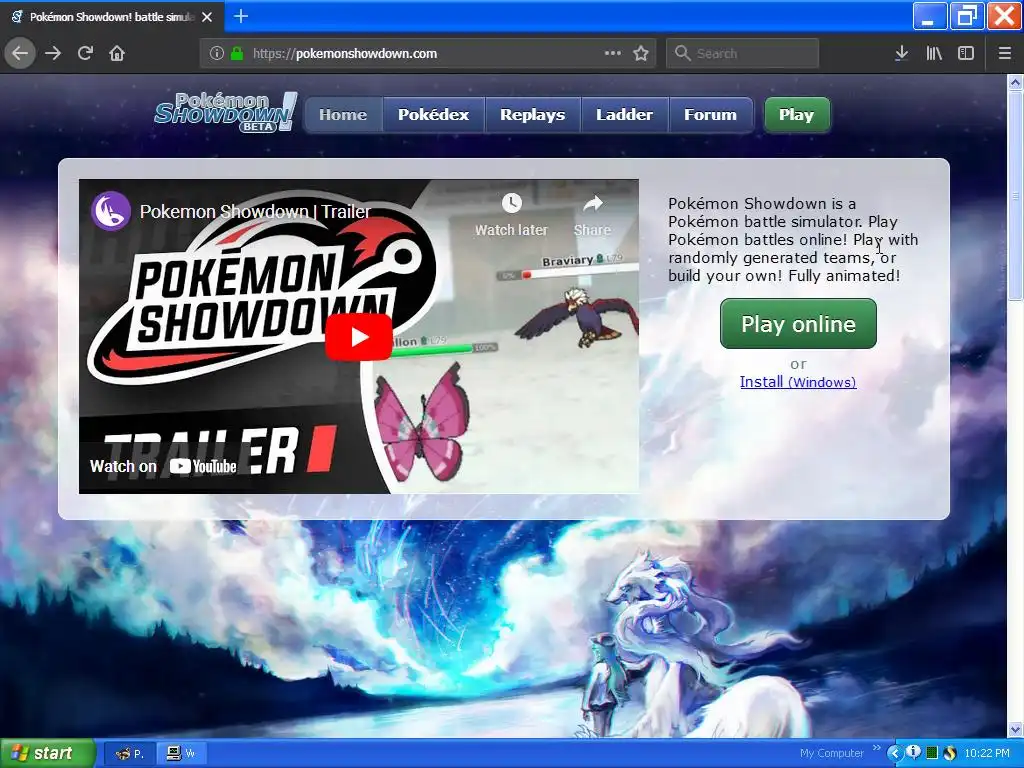Open the Home navigation item
This screenshot has width=1024, height=768.
[343, 115]
